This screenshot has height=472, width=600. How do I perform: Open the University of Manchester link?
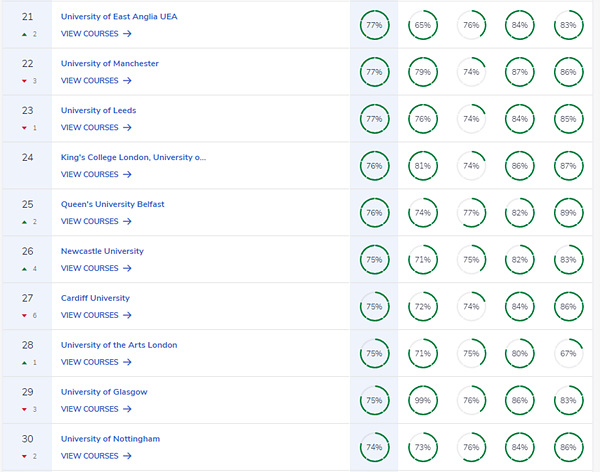109,64
